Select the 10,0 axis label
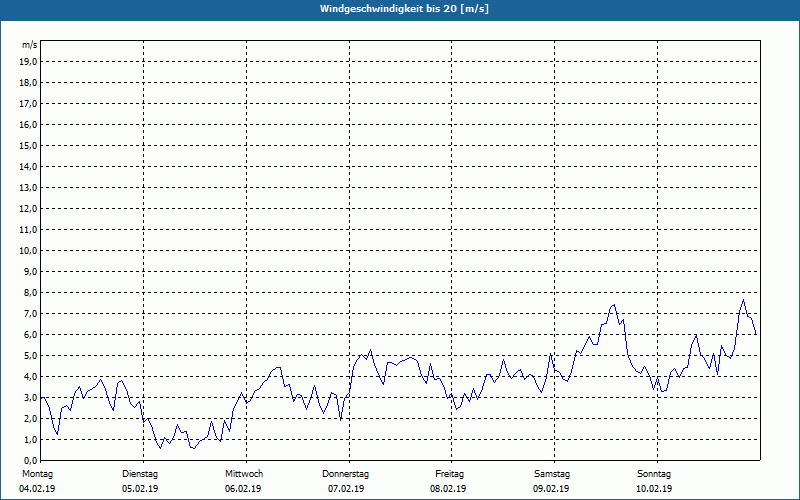Screen dimensions: 800x500 pyautogui.click(x=28, y=251)
